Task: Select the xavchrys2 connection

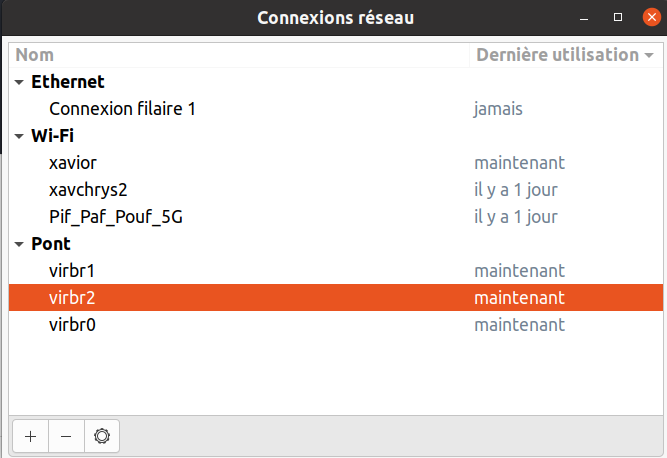Action: [336, 190]
